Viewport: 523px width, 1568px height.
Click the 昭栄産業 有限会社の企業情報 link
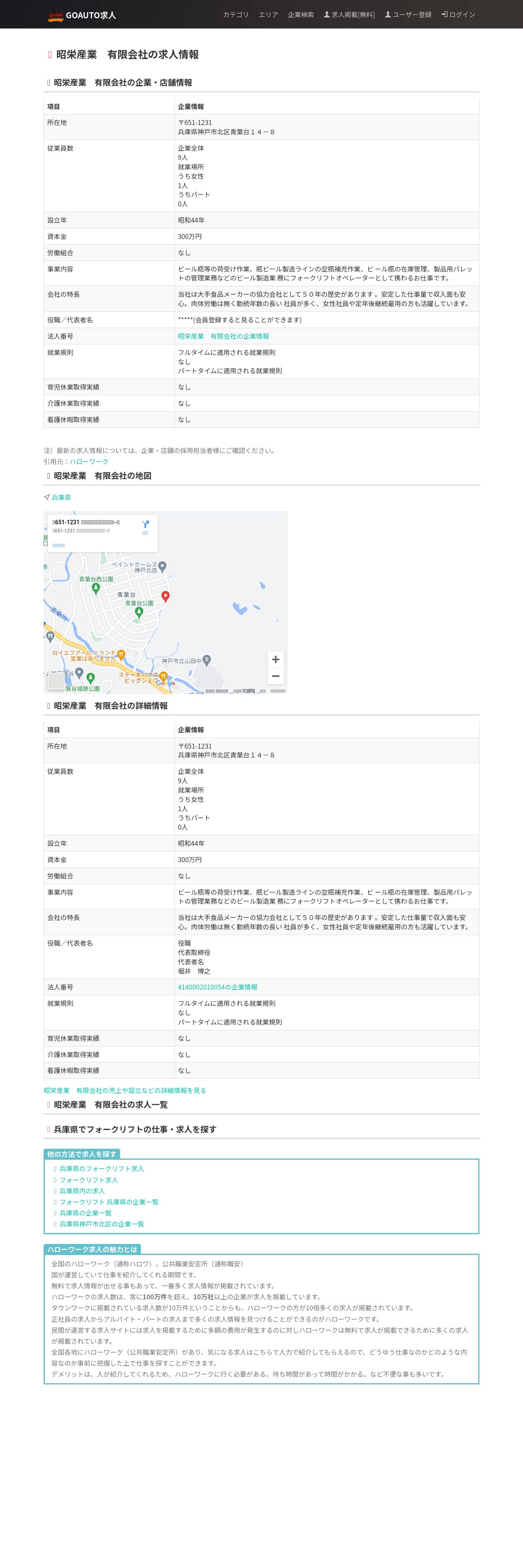click(x=224, y=336)
